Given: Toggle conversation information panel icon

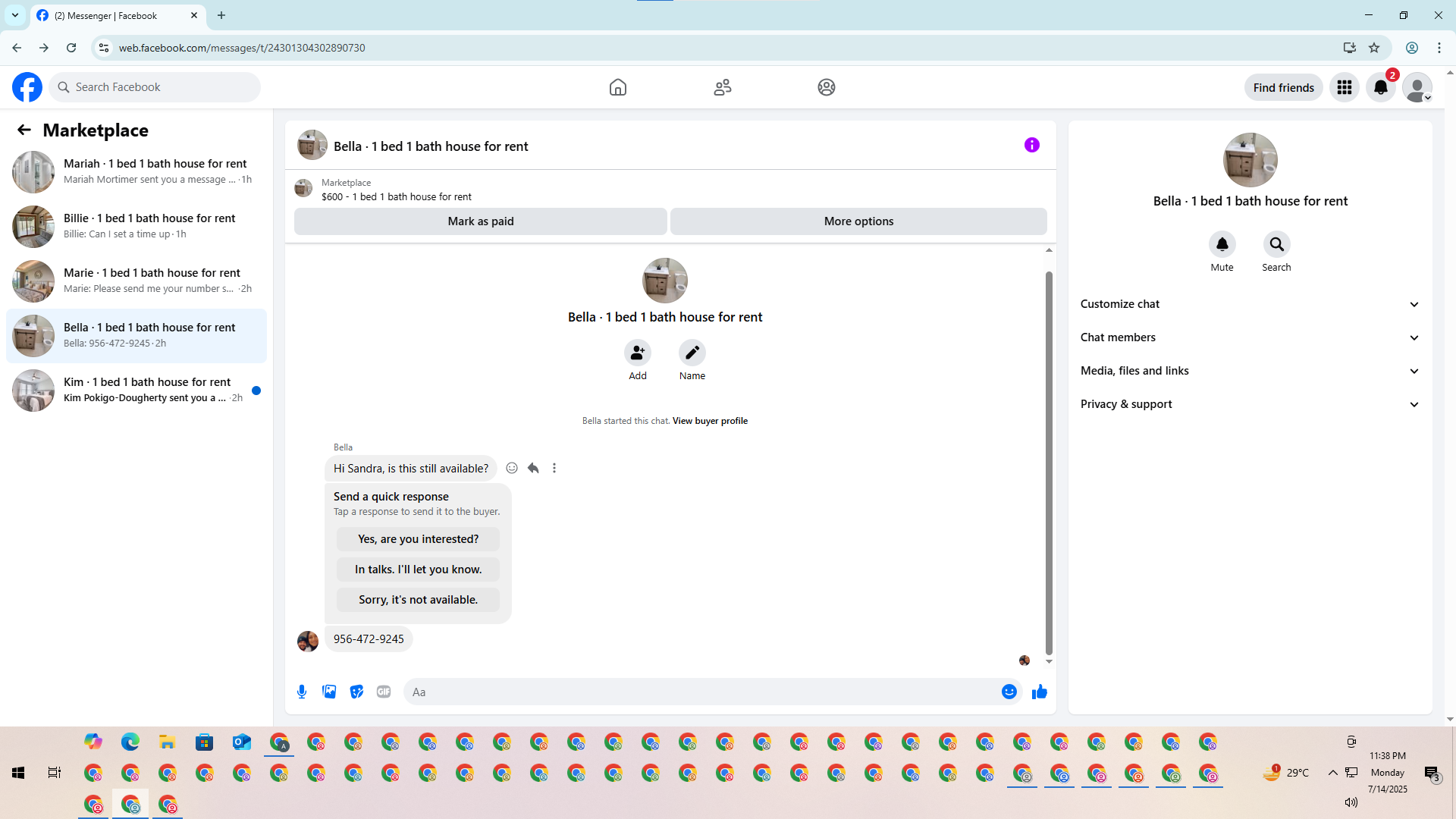Looking at the screenshot, I should pos(1031,145).
